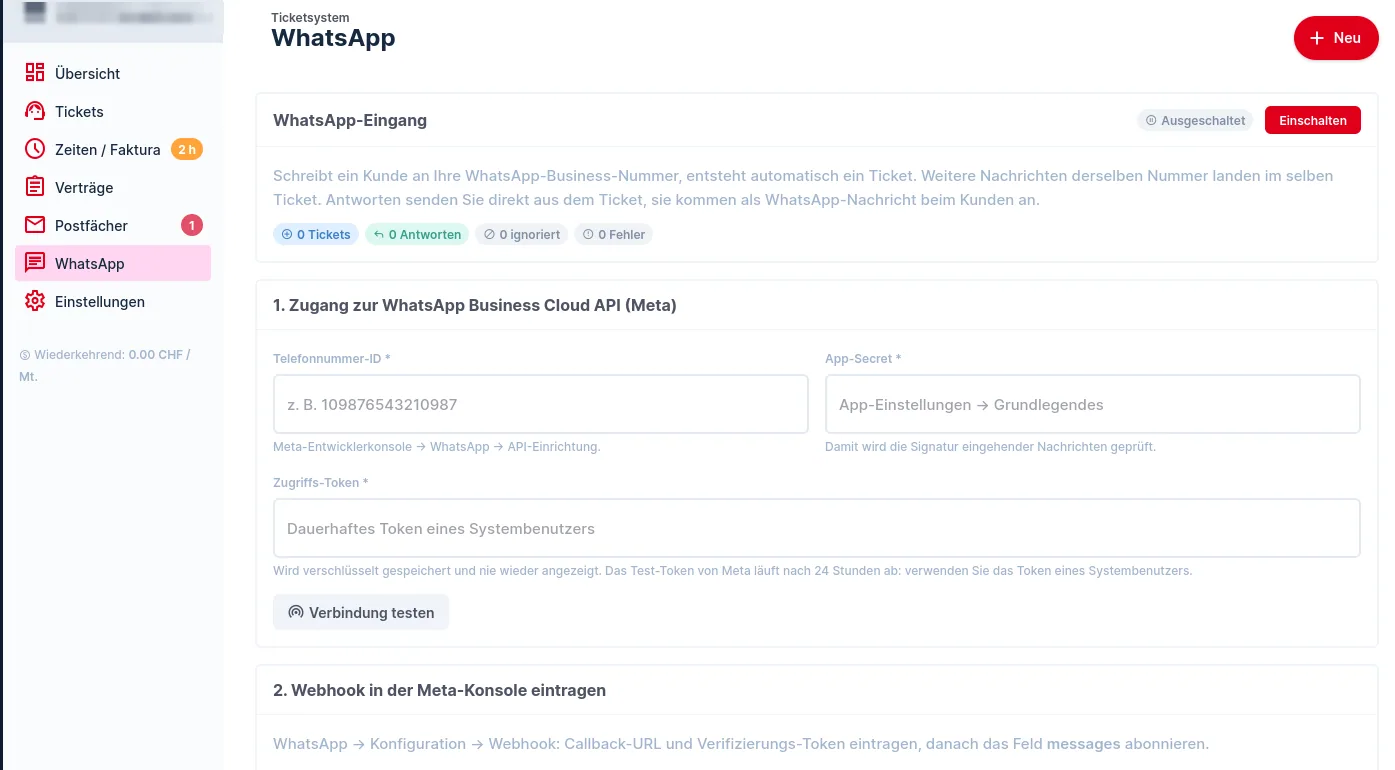Open the Postfächer envelope icon
This screenshot has height=770, width=1395.
[x=35, y=225]
